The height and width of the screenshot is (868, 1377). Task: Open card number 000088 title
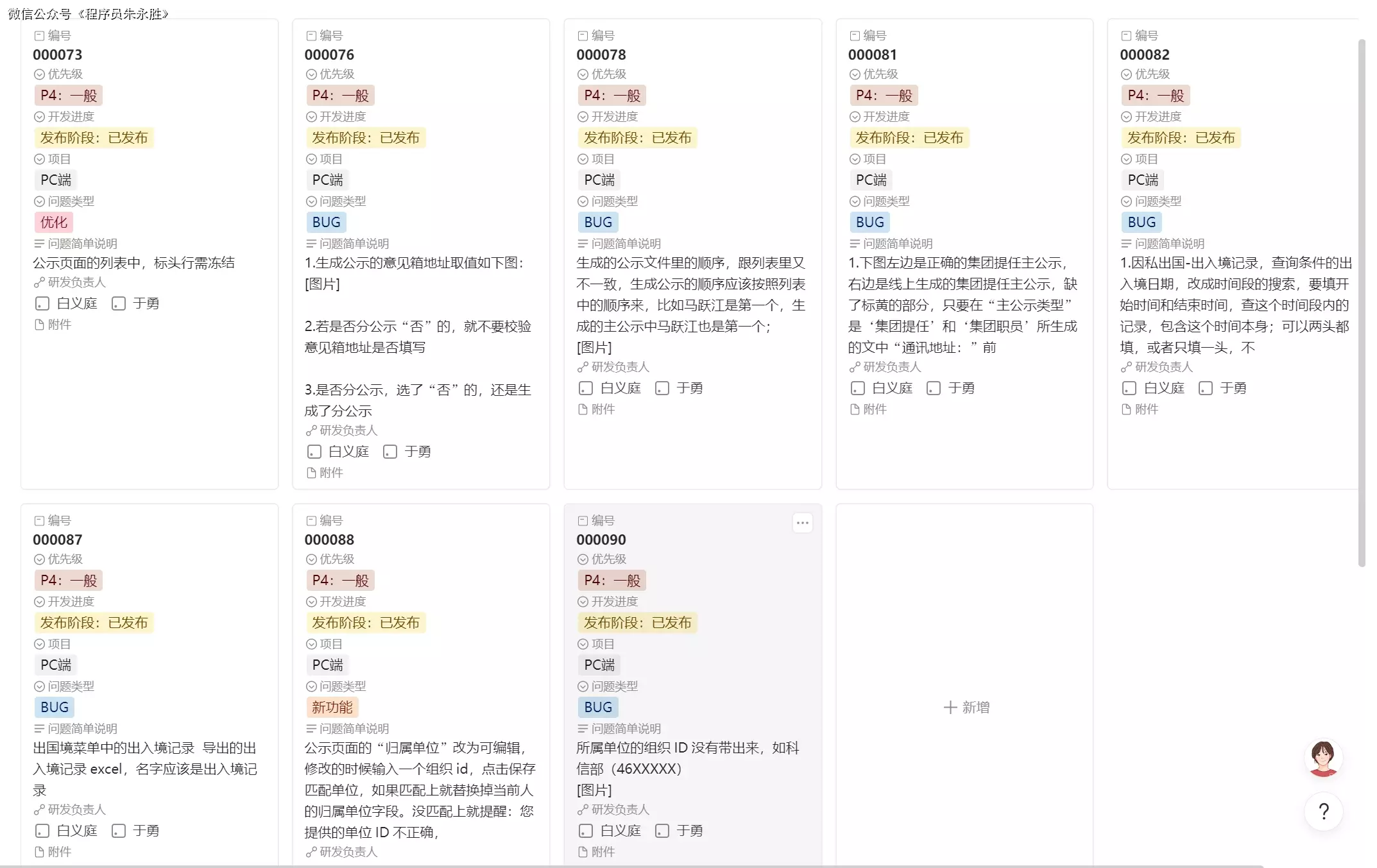(x=329, y=540)
